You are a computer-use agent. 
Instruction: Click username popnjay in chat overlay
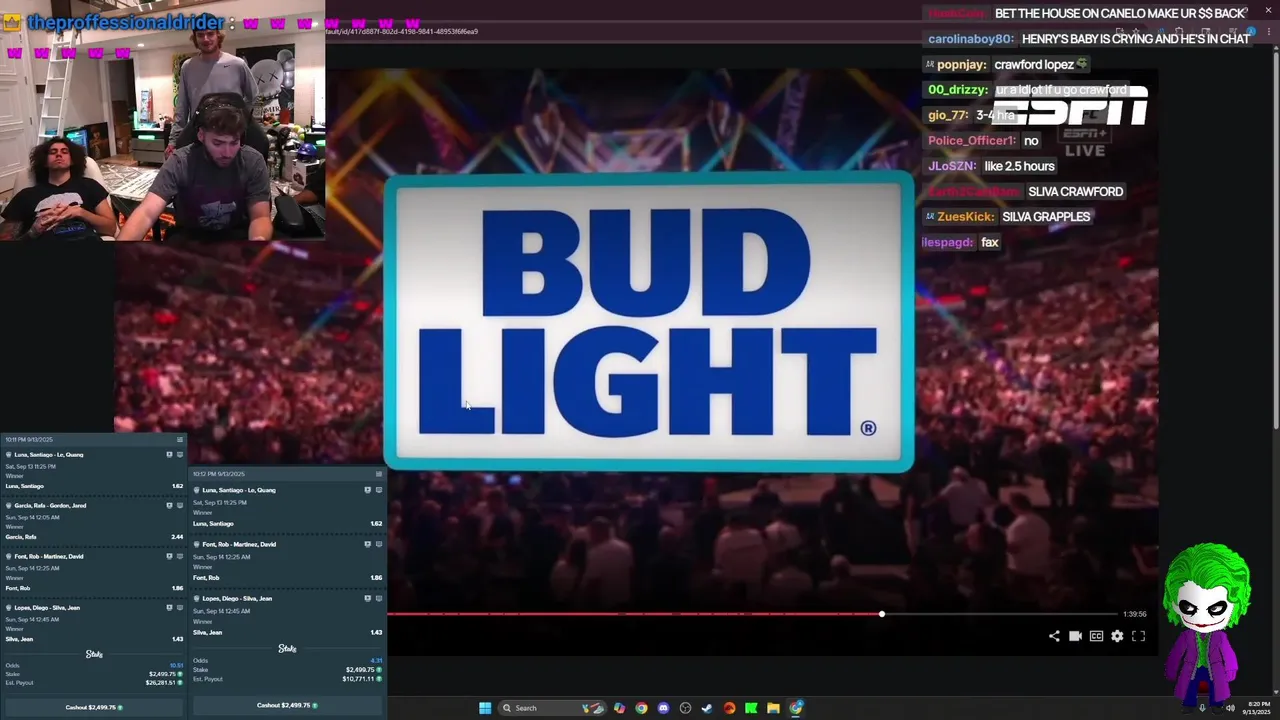[962, 65]
